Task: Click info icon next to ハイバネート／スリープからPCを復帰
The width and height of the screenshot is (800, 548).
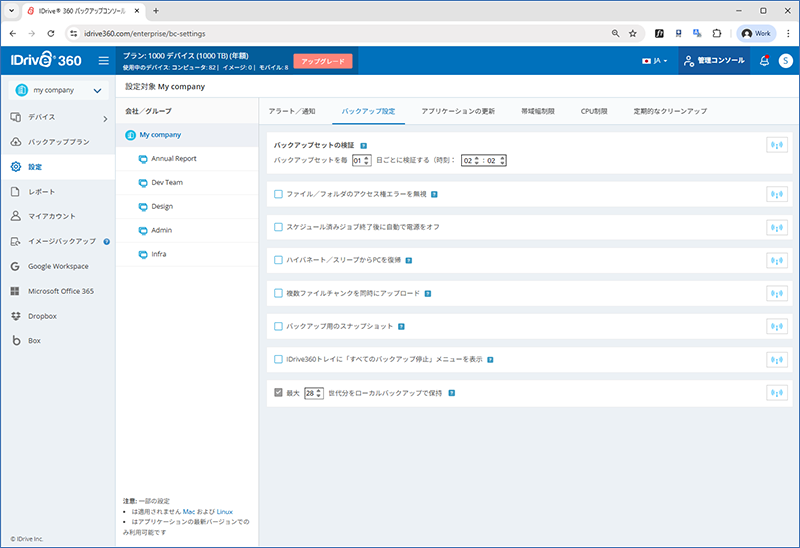Action: (409, 260)
